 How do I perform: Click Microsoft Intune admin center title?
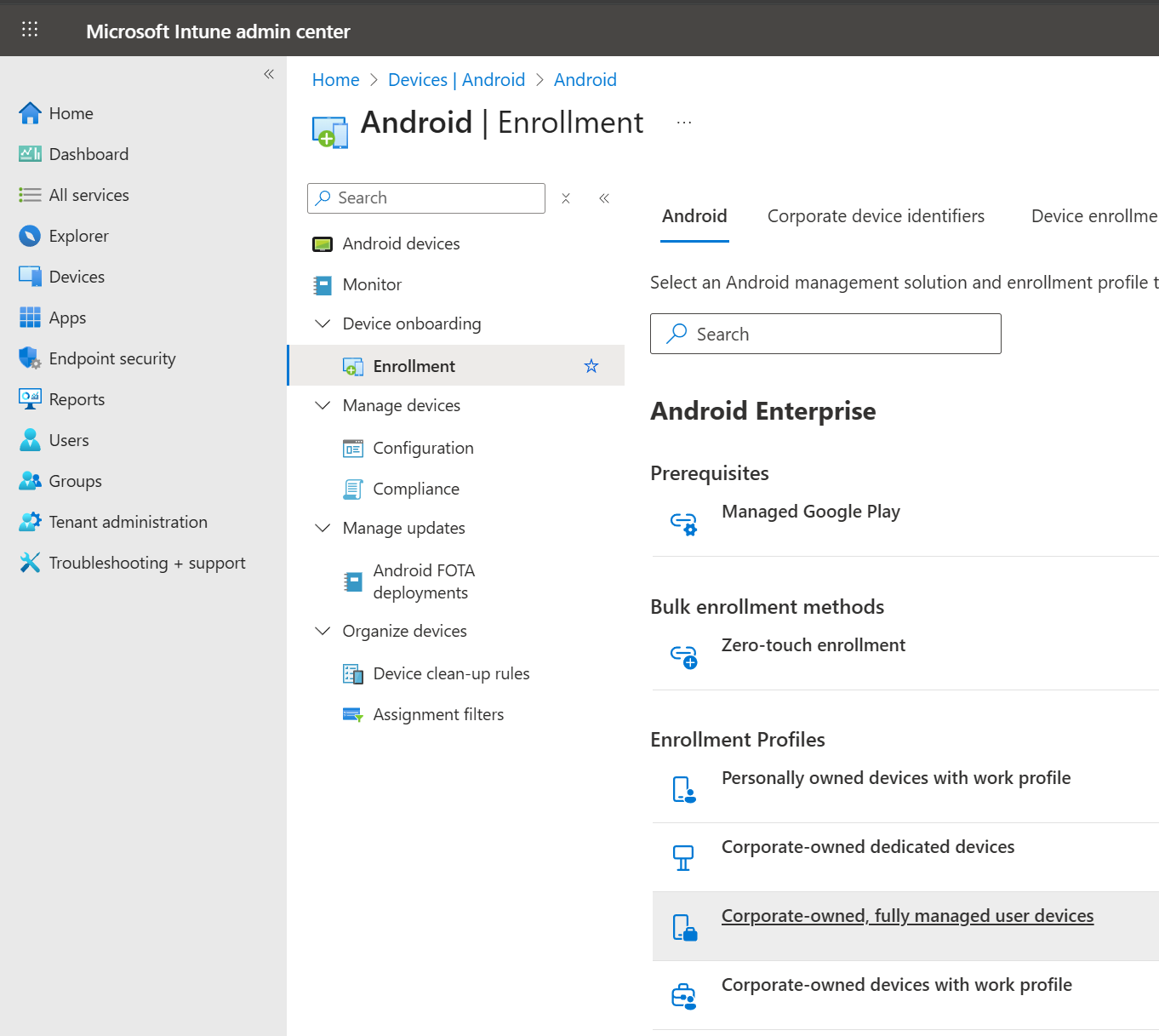coord(218,31)
